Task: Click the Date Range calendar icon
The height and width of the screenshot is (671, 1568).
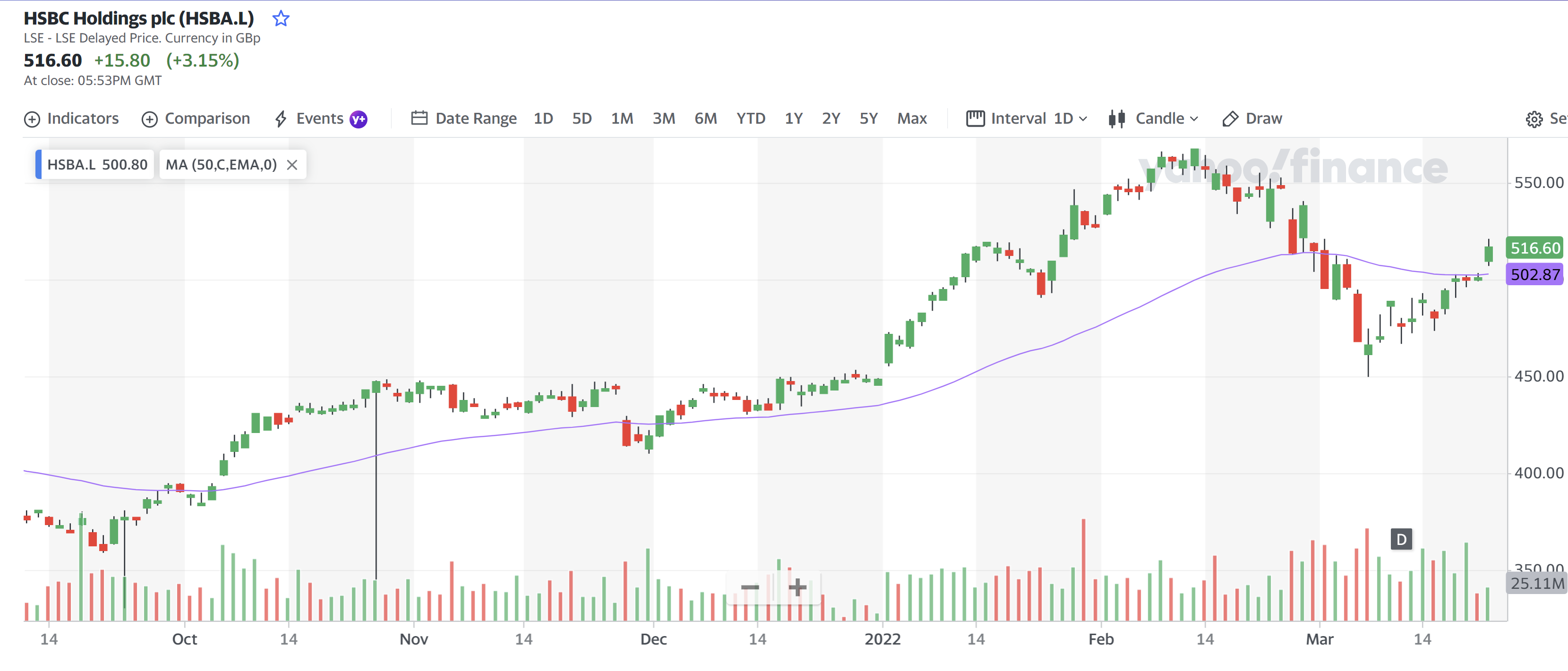Action: point(419,118)
